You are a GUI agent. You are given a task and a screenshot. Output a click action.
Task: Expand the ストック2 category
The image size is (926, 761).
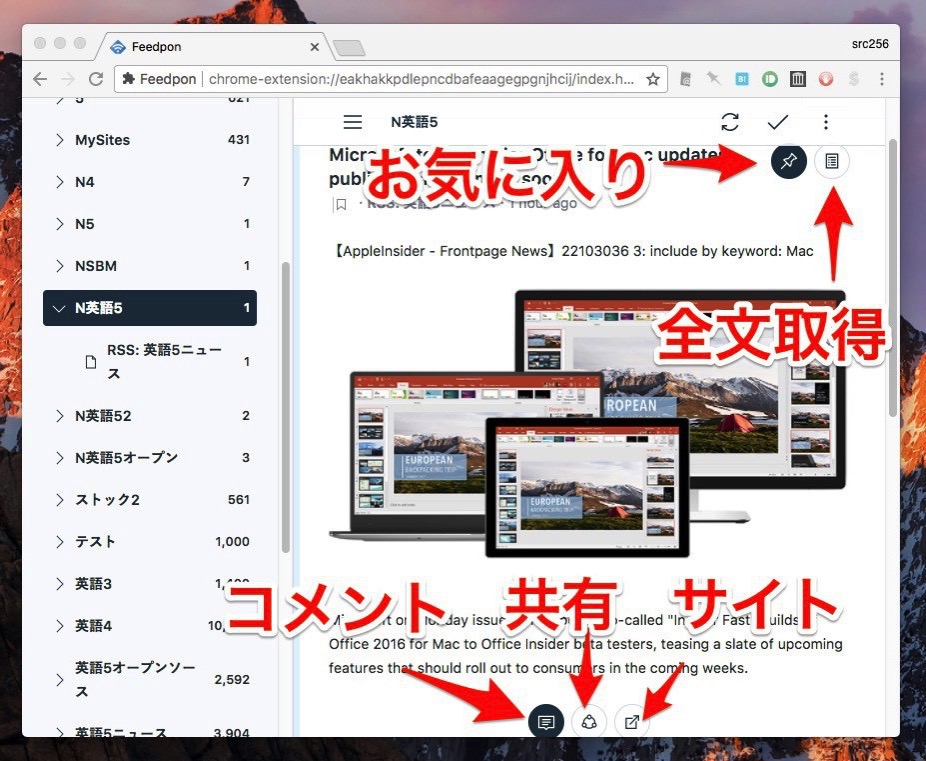pos(60,499)
